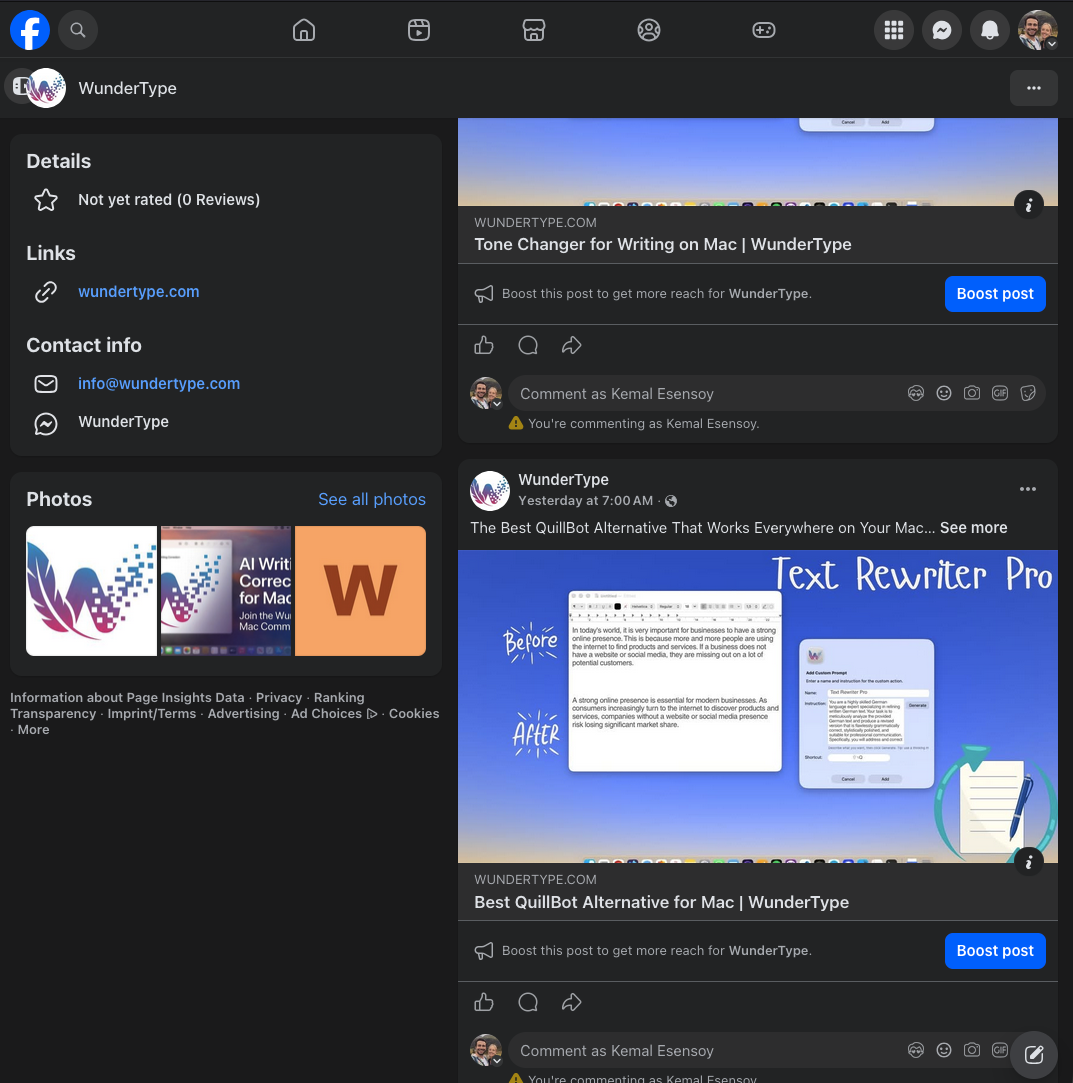Expand the More footer options
This screenshot has width=1073, height=1083.
click(33, 729)
